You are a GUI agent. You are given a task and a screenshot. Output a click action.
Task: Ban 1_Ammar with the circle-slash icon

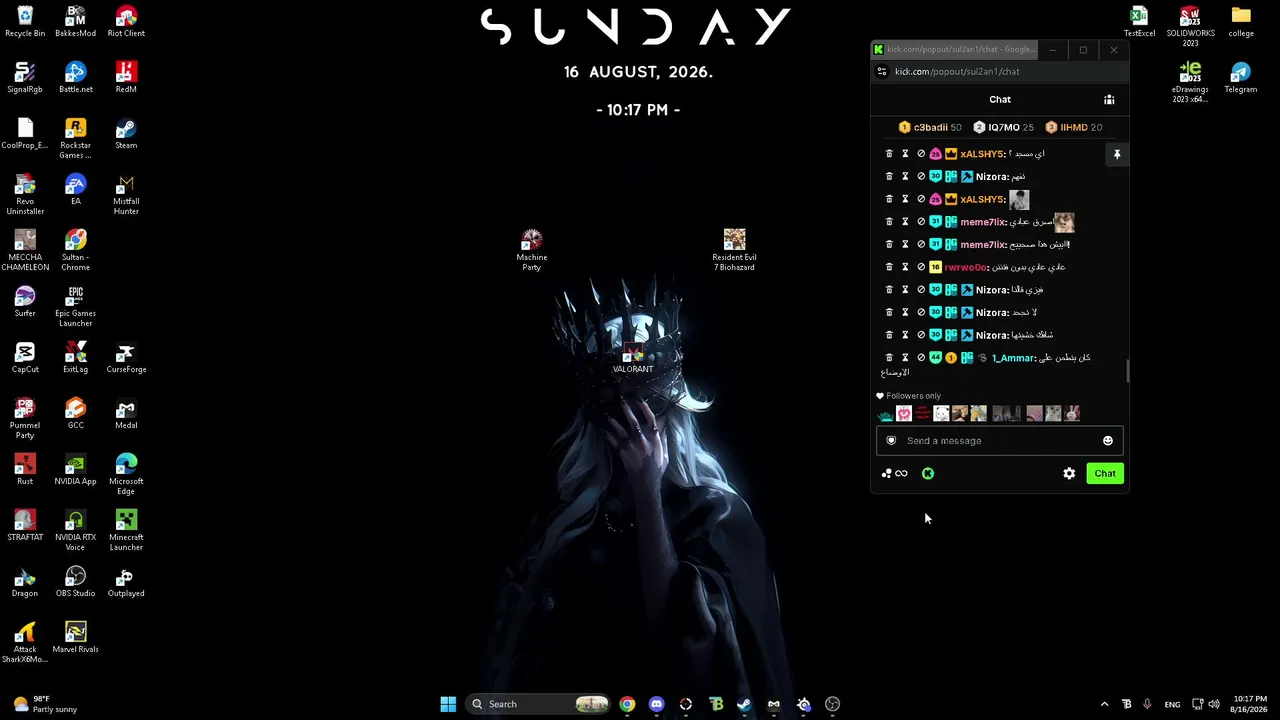pos(921,357)
